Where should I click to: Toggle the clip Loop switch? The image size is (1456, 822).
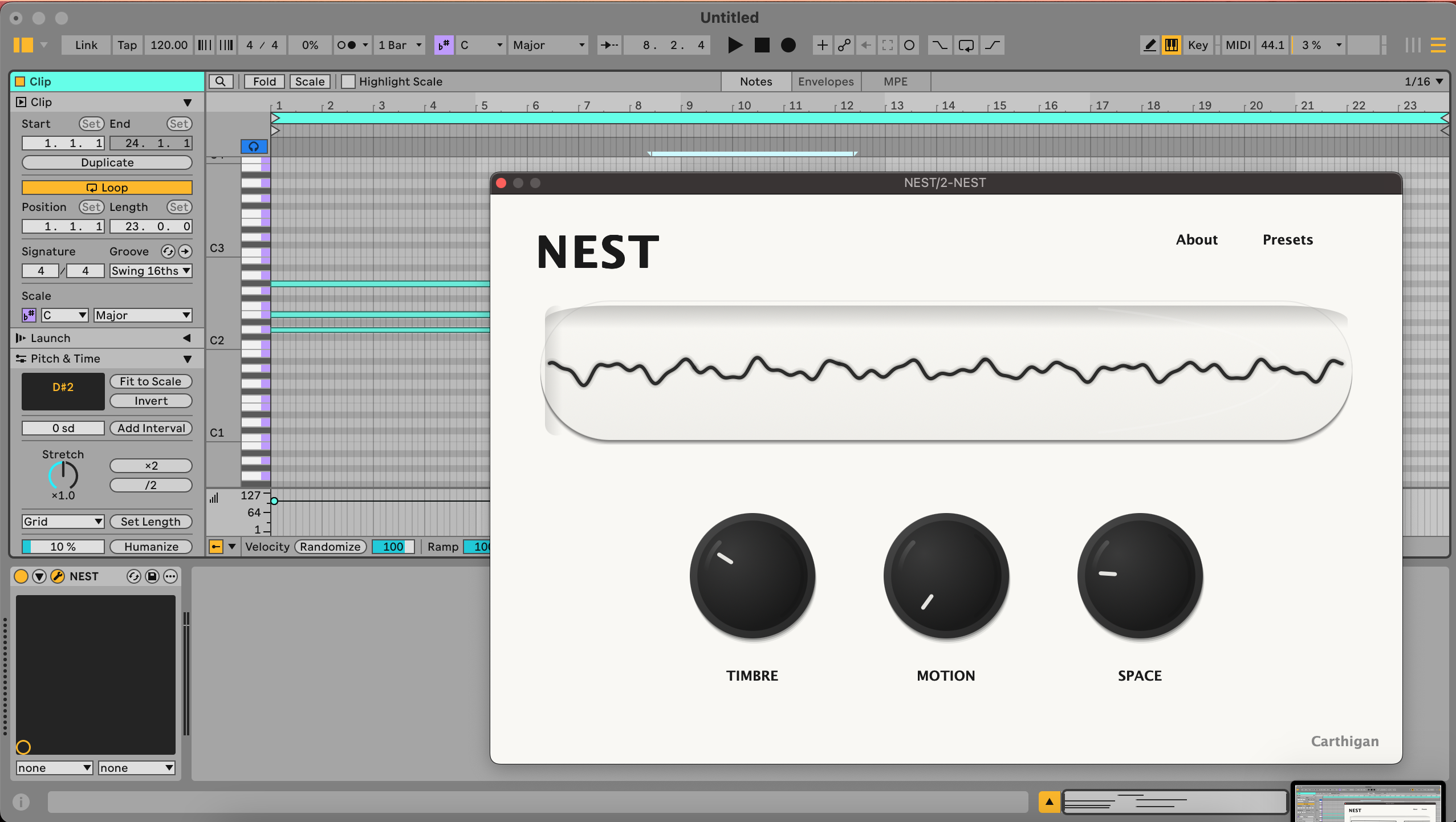(107, 188)
